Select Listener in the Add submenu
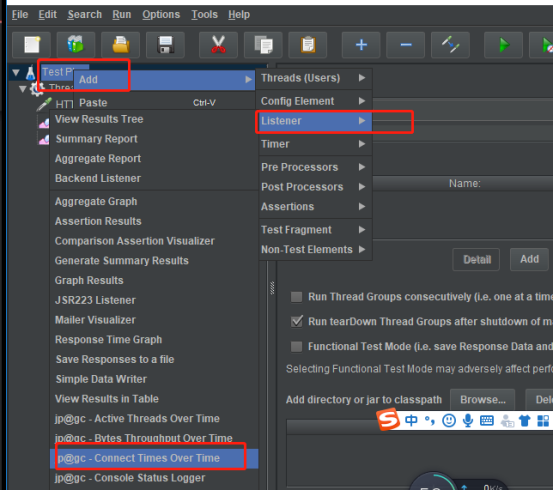Viewport: 554px width, 491px height. click(316, 121)
